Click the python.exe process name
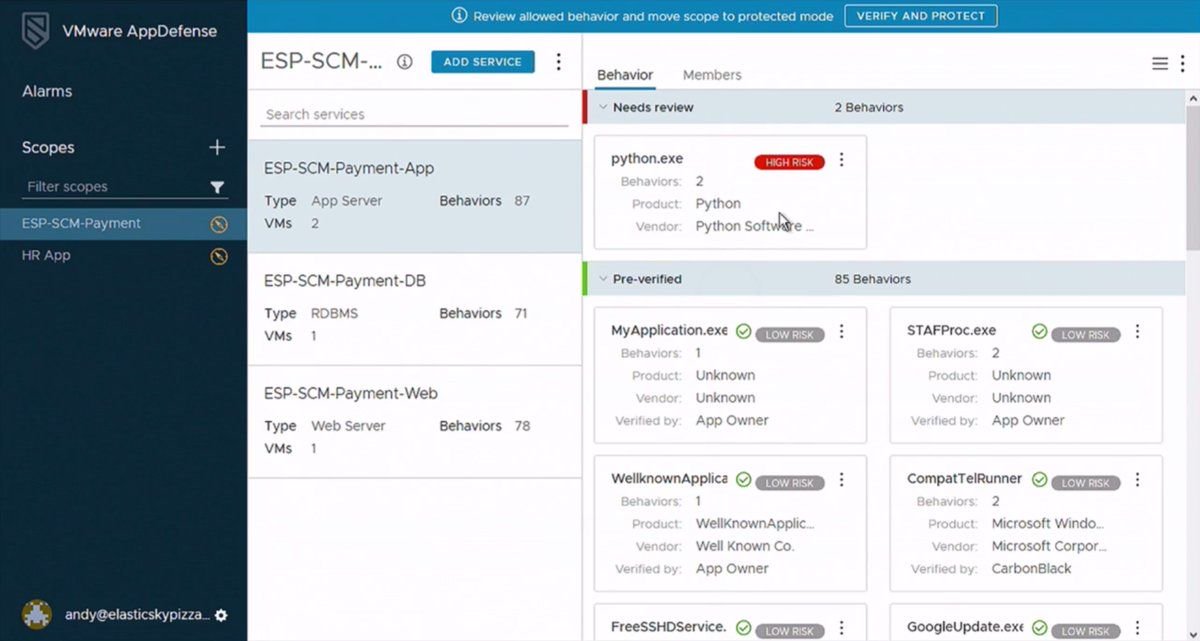The width and height of the screenshot is (1200, 641). click(x=647, y=159)
